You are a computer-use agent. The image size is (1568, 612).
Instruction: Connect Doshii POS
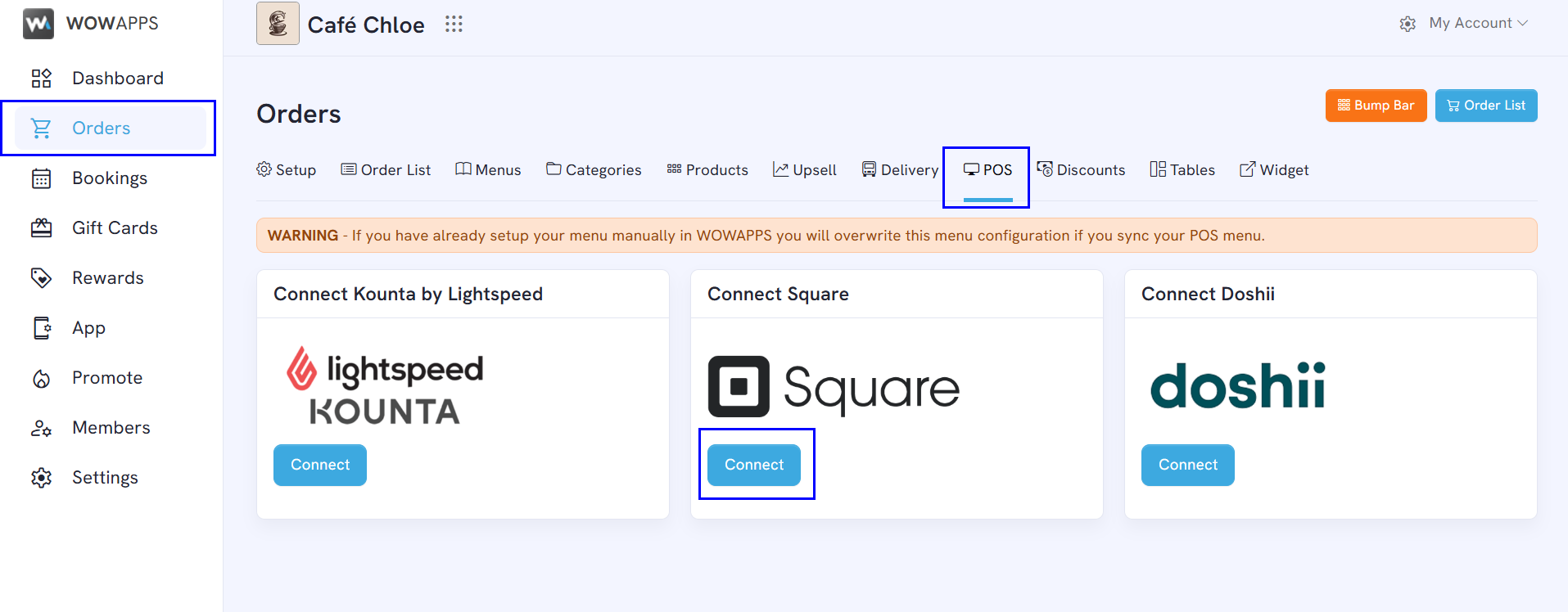pos(1188,465)
